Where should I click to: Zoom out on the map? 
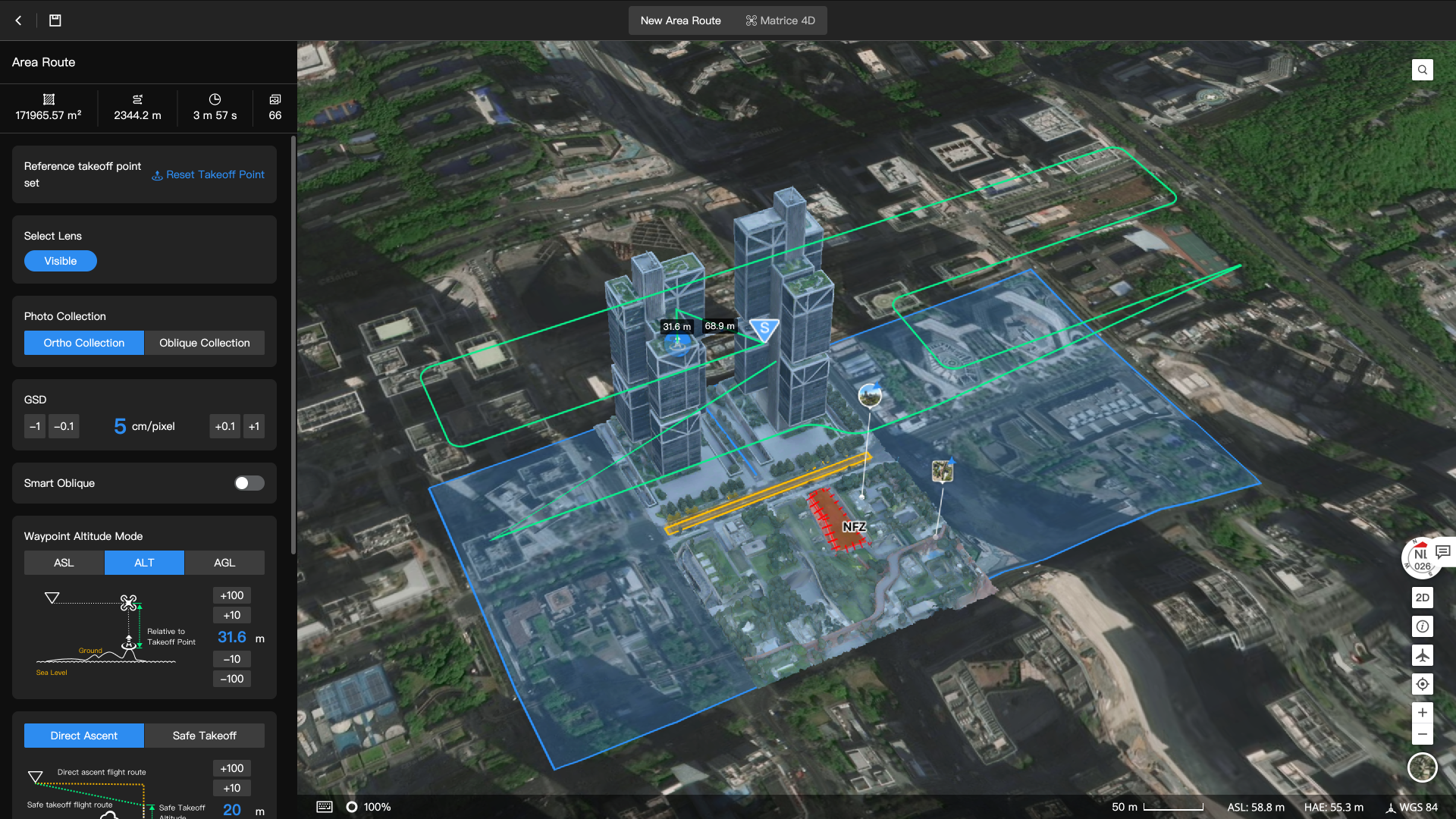pos(1423,734)
